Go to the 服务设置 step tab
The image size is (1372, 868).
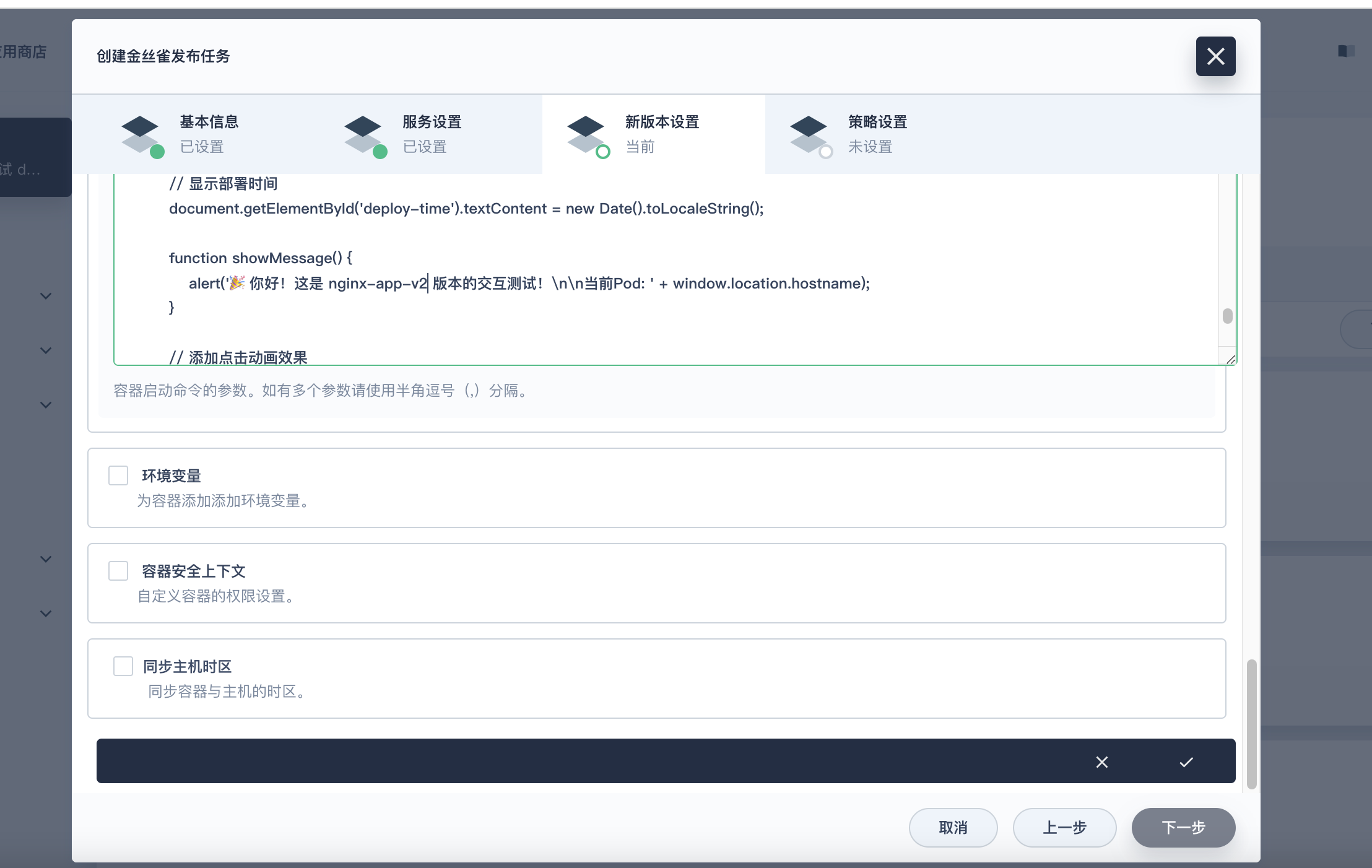(431, 134)
